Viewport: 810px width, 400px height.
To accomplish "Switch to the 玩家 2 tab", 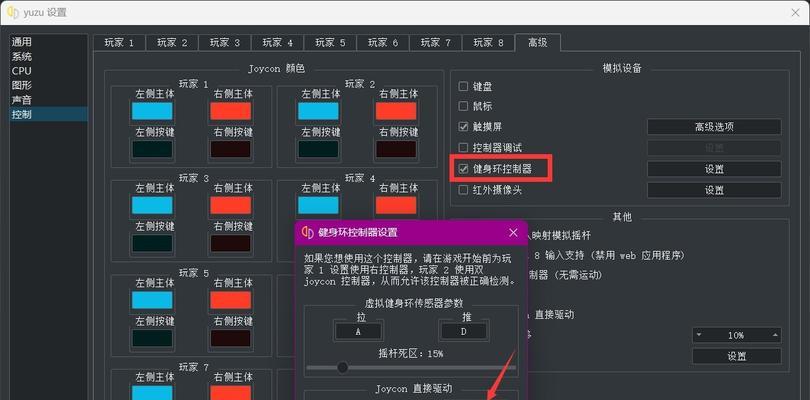I will tap(172, 43).
